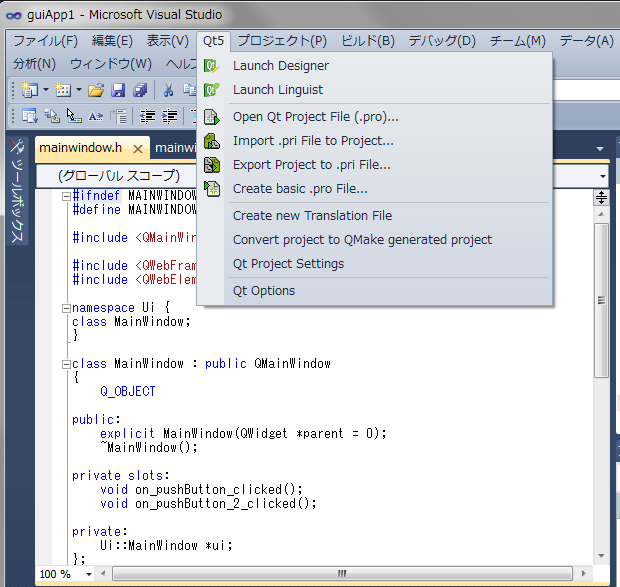The image size is (620, 587).
Task: Open the デバッグ(D) menu
Action: 441,41
